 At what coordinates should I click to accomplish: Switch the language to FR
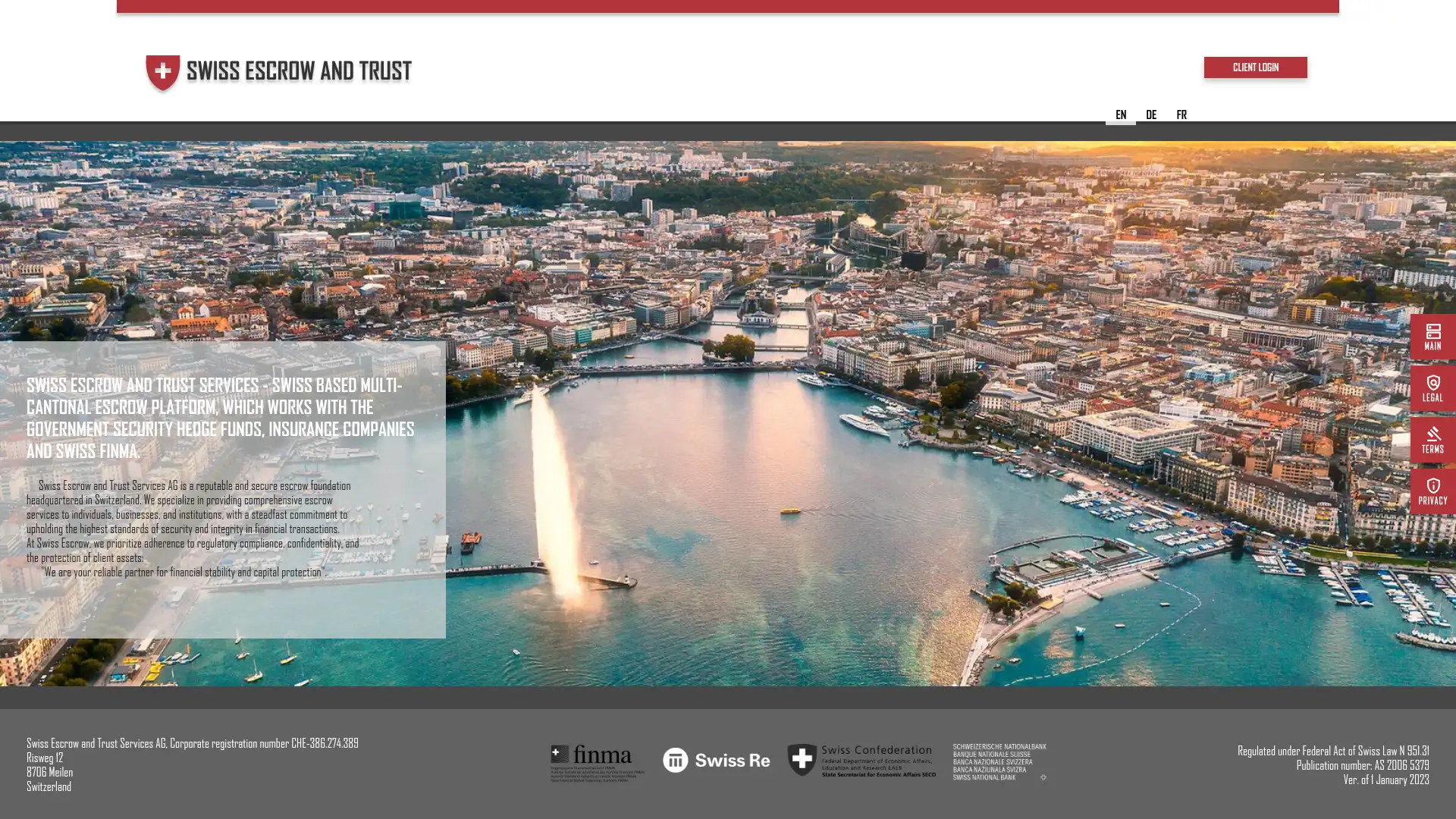coord(1181,115)
